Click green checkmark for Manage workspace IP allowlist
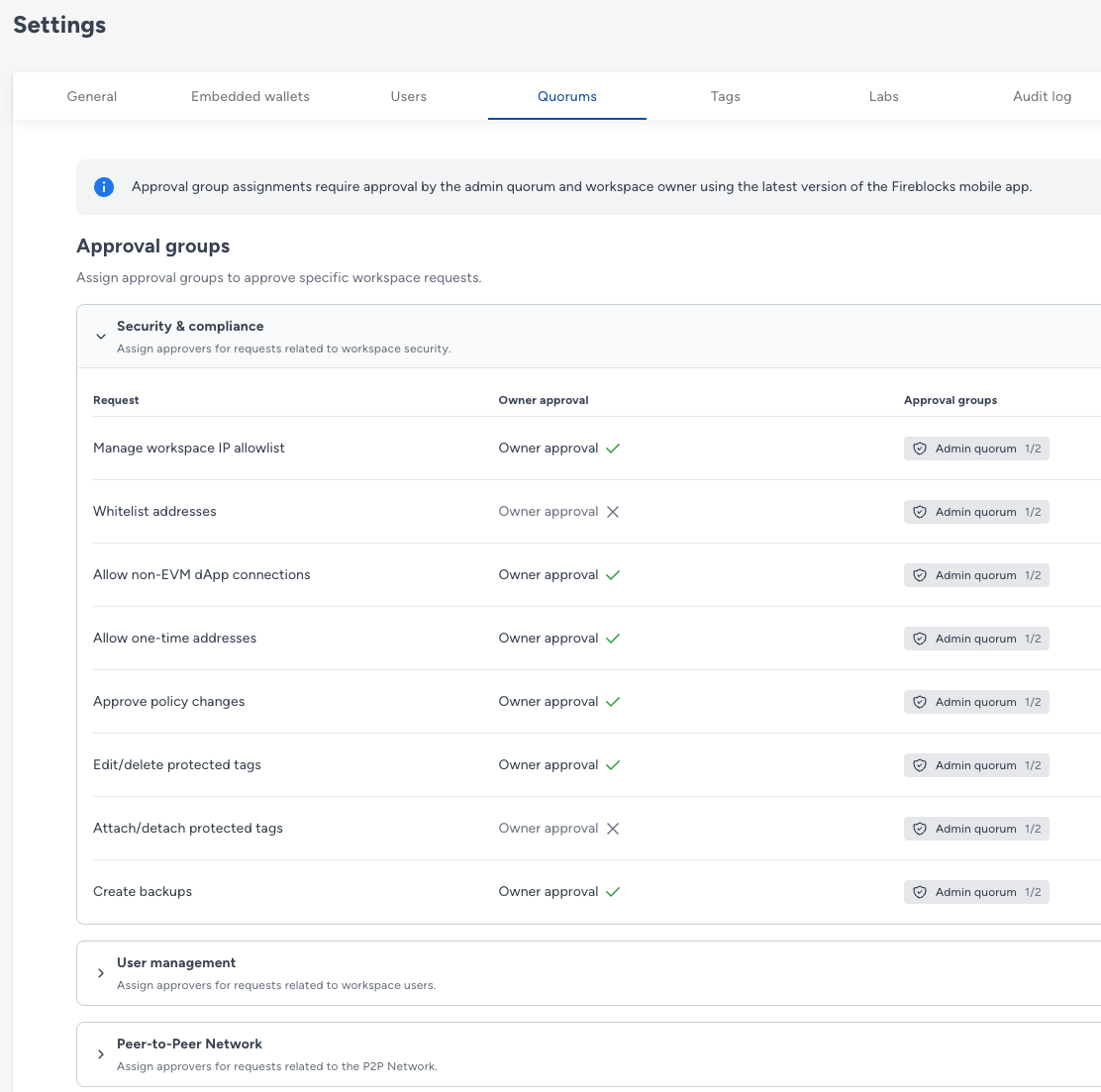This screenshot has height=1092, width=1101. coord(613,448)
